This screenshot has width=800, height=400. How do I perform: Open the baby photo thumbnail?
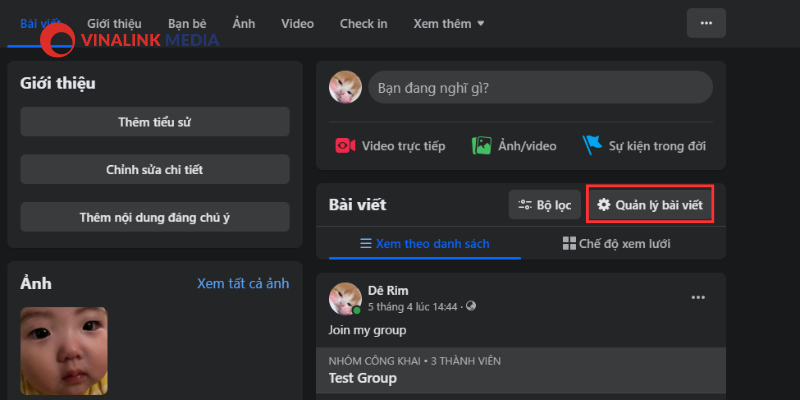64,351
